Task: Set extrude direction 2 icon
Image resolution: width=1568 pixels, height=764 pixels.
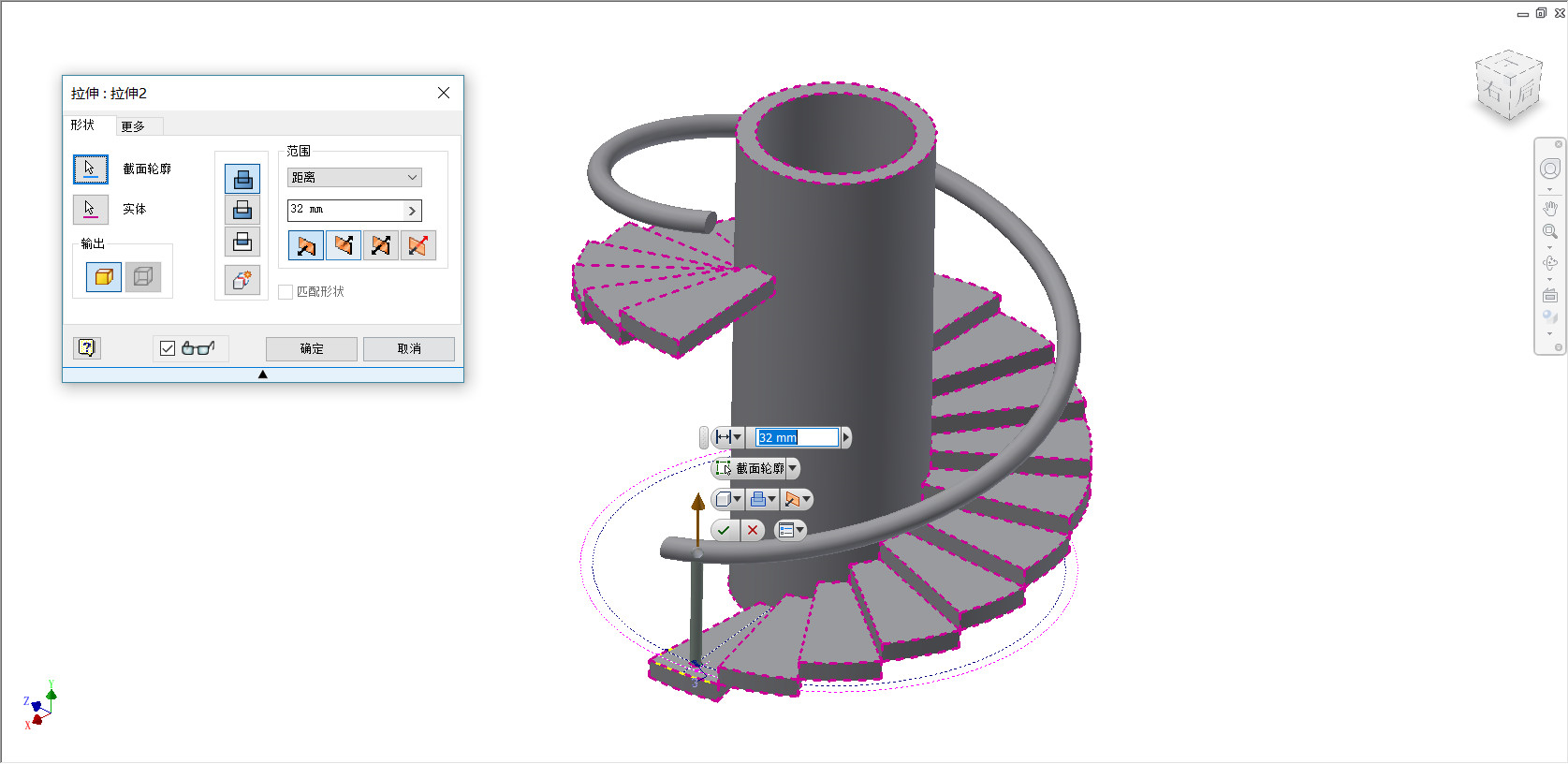Action: (x=344, y=245)
